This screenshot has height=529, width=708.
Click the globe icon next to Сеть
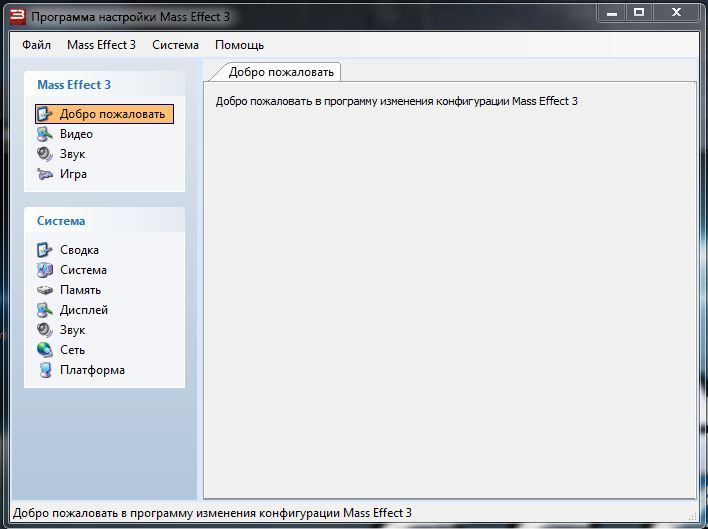45,350
